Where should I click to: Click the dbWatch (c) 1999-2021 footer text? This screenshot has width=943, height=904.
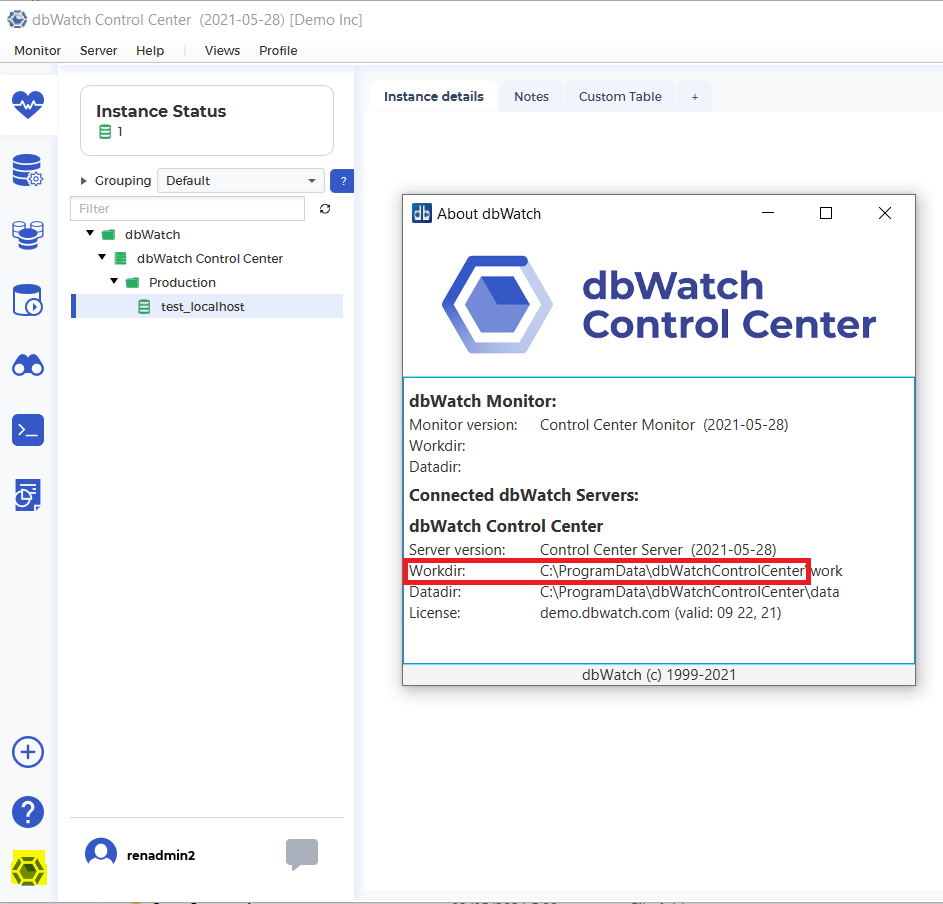(659, 675)
